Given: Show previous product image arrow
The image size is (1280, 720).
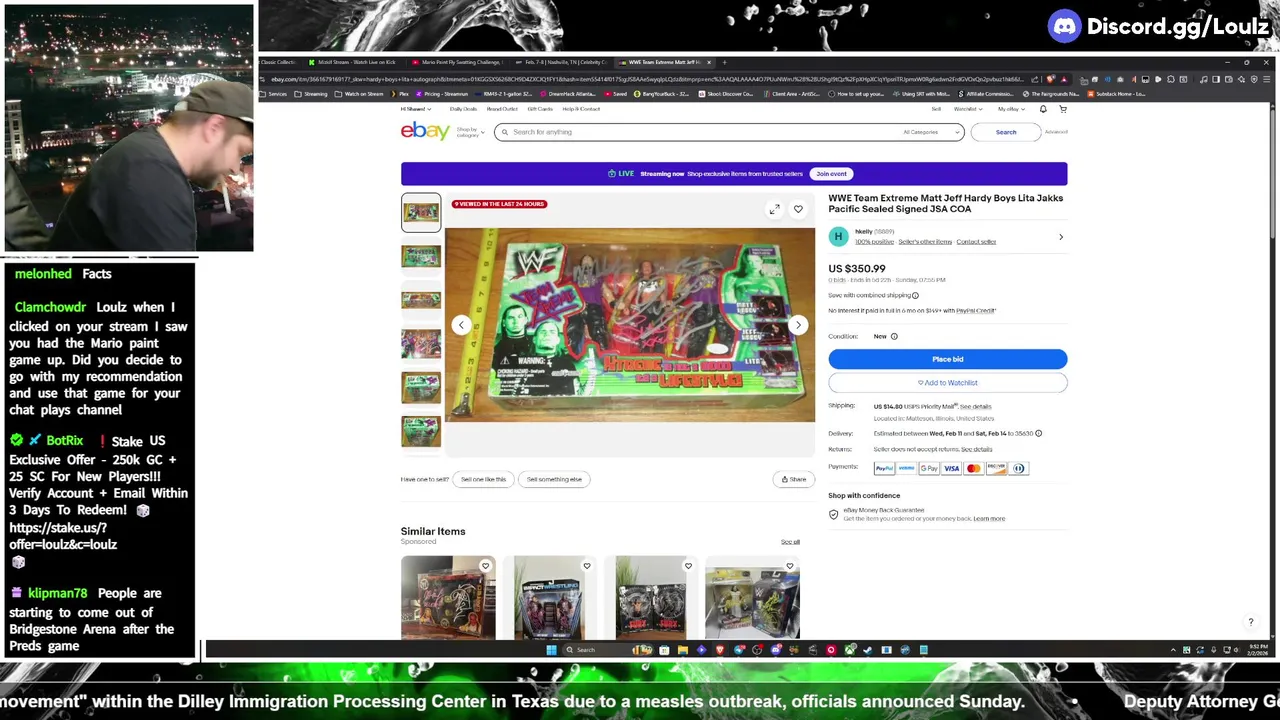Looking at the screenshot, I should (x=461, y=325).
